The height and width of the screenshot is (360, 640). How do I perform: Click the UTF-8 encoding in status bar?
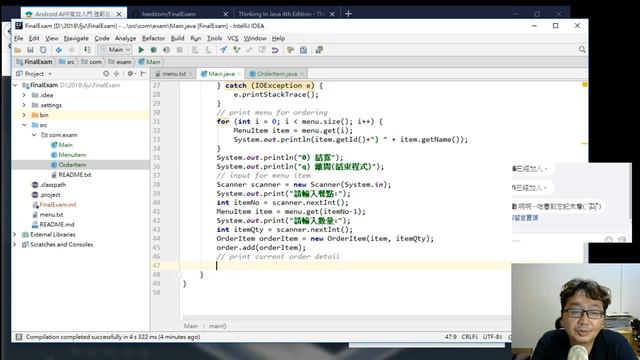[492, 337]
